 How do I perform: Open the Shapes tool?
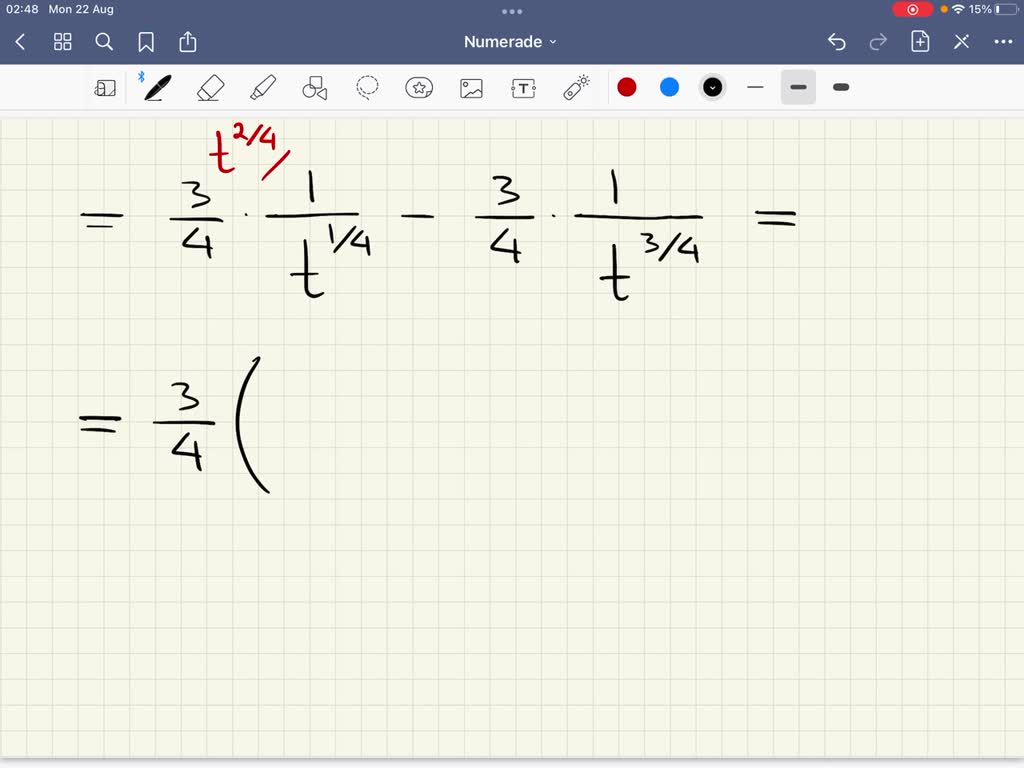(314, 87)
